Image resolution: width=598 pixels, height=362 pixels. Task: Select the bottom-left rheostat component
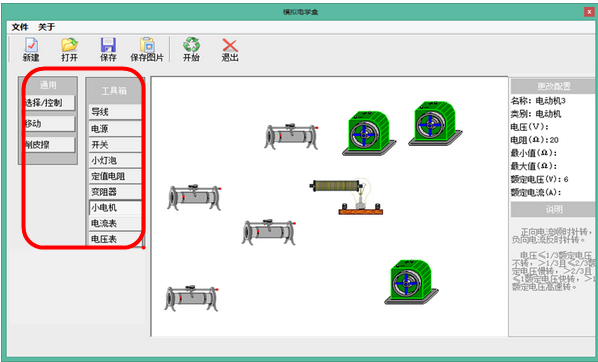191,298
